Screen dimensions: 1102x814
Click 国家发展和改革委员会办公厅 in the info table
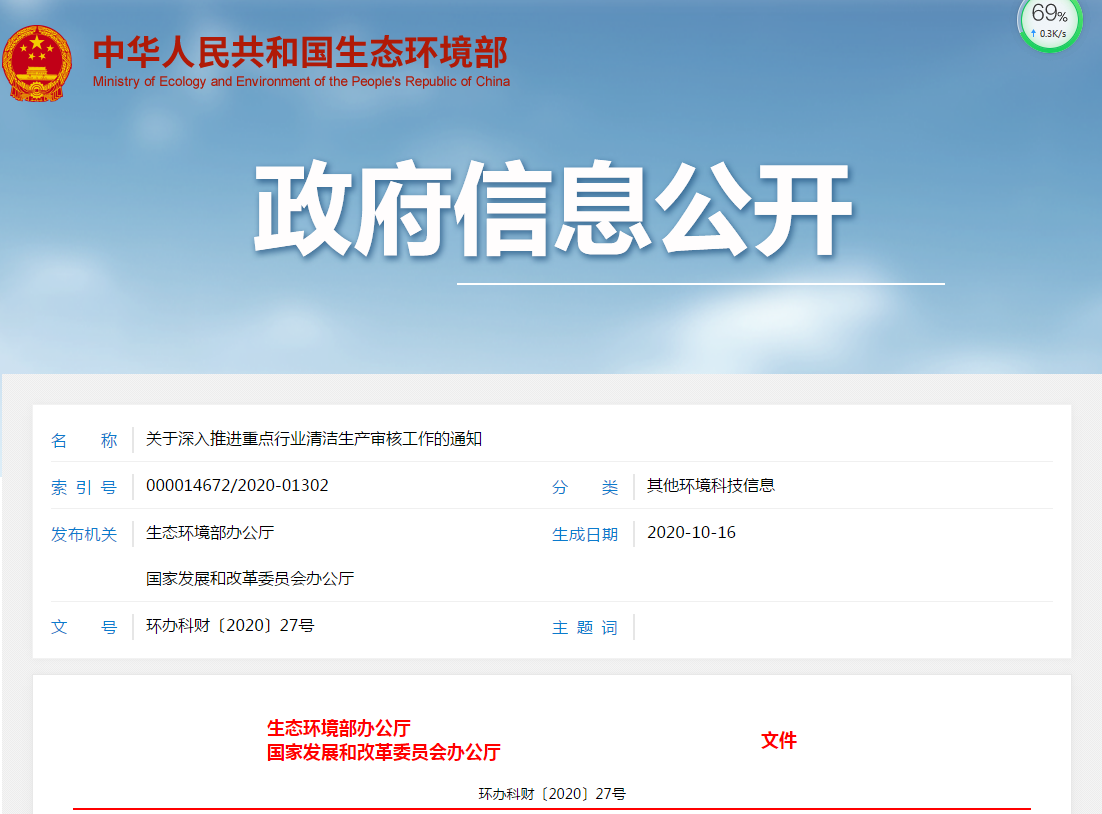[249, 579]
